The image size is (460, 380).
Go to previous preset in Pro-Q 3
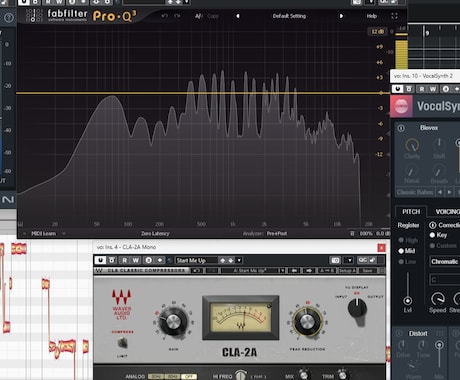tap(238, 16)
